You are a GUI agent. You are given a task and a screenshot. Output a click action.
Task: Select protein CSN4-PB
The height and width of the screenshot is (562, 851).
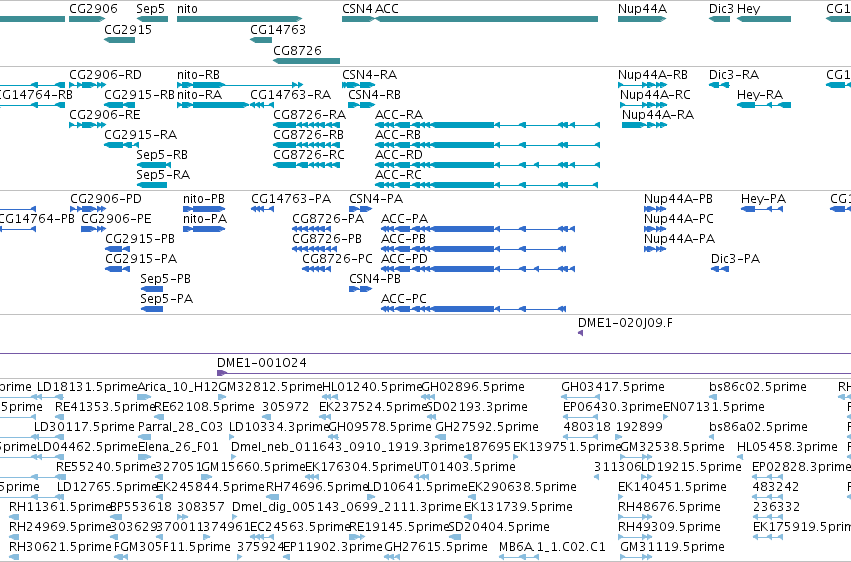(374, 278)
